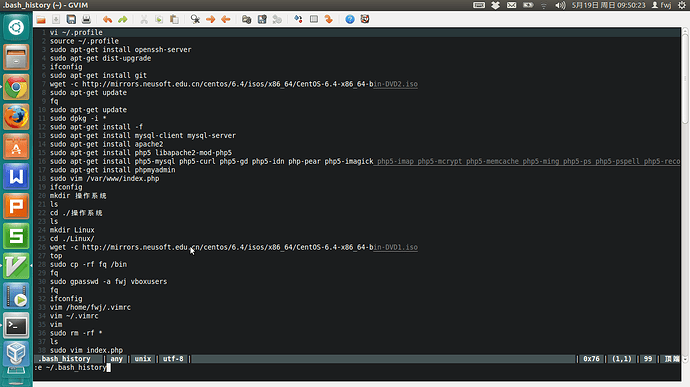Open keyboard input method indicator
This screenshot has width=690, height=387.
(479, 5)
